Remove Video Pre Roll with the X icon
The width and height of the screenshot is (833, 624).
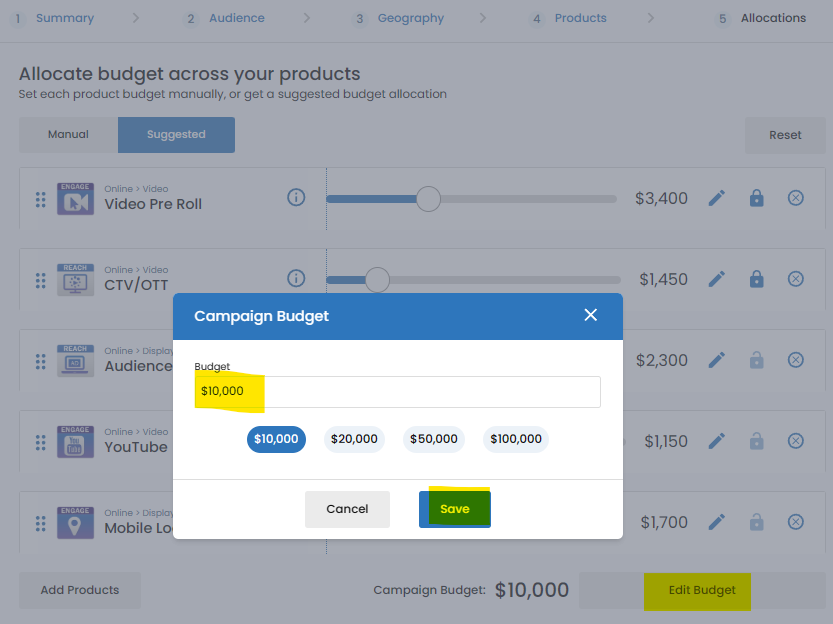coord(795,198)
